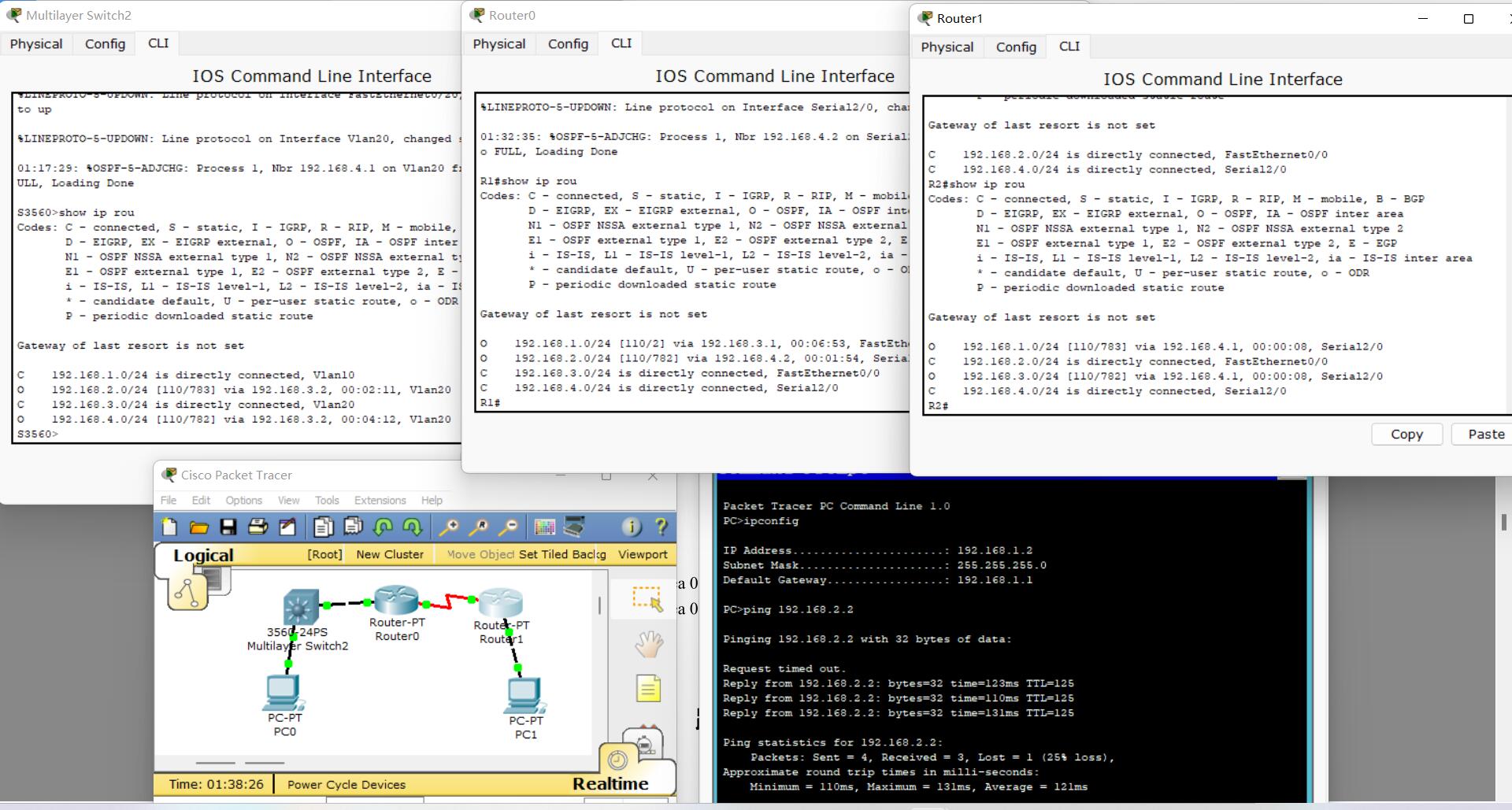Click the Navigation topology icon under Logical
The image size is (1512, 810).
pos(187,592)
